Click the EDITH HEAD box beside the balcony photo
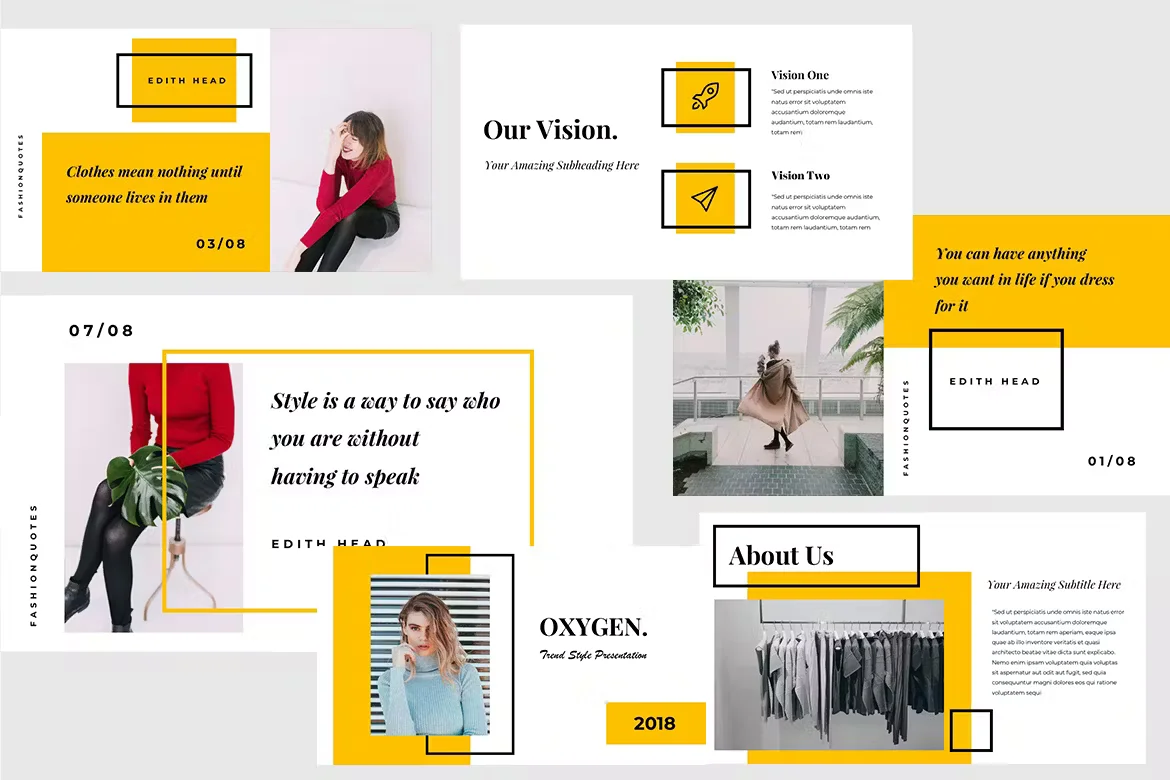Viewport: 1170px width, 780px height. coord(995,380)
